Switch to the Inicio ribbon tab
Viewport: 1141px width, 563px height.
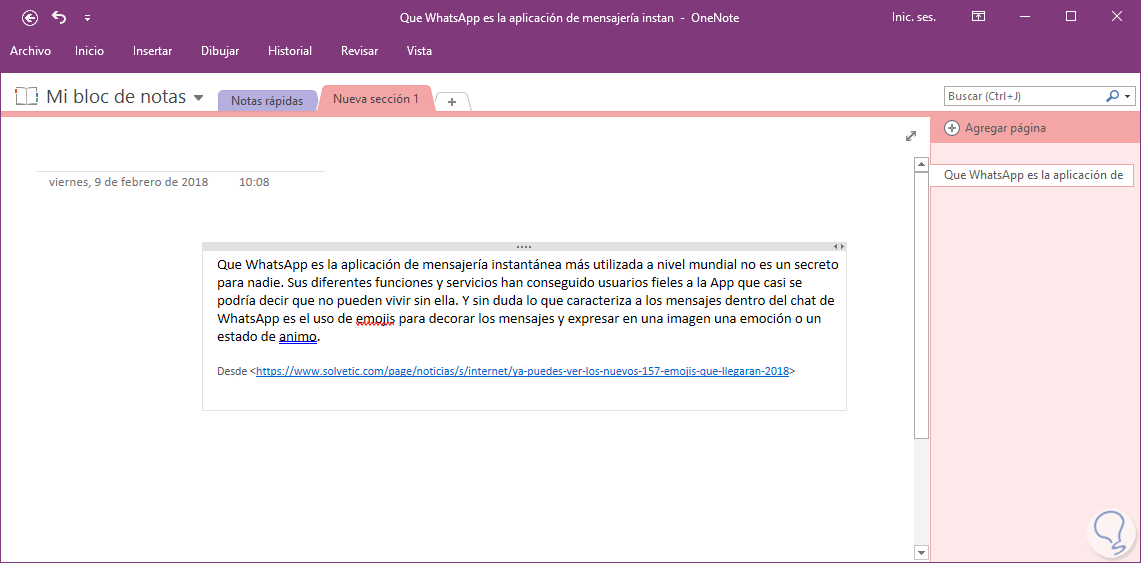[90, 51]
